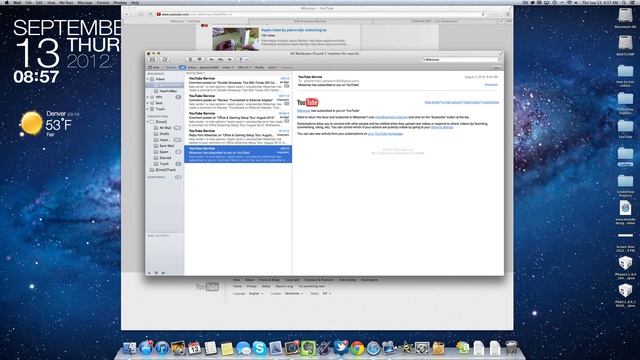Open the Mailbox menu
The width and height of the screenshot is (640, 360).
(66, 2)
